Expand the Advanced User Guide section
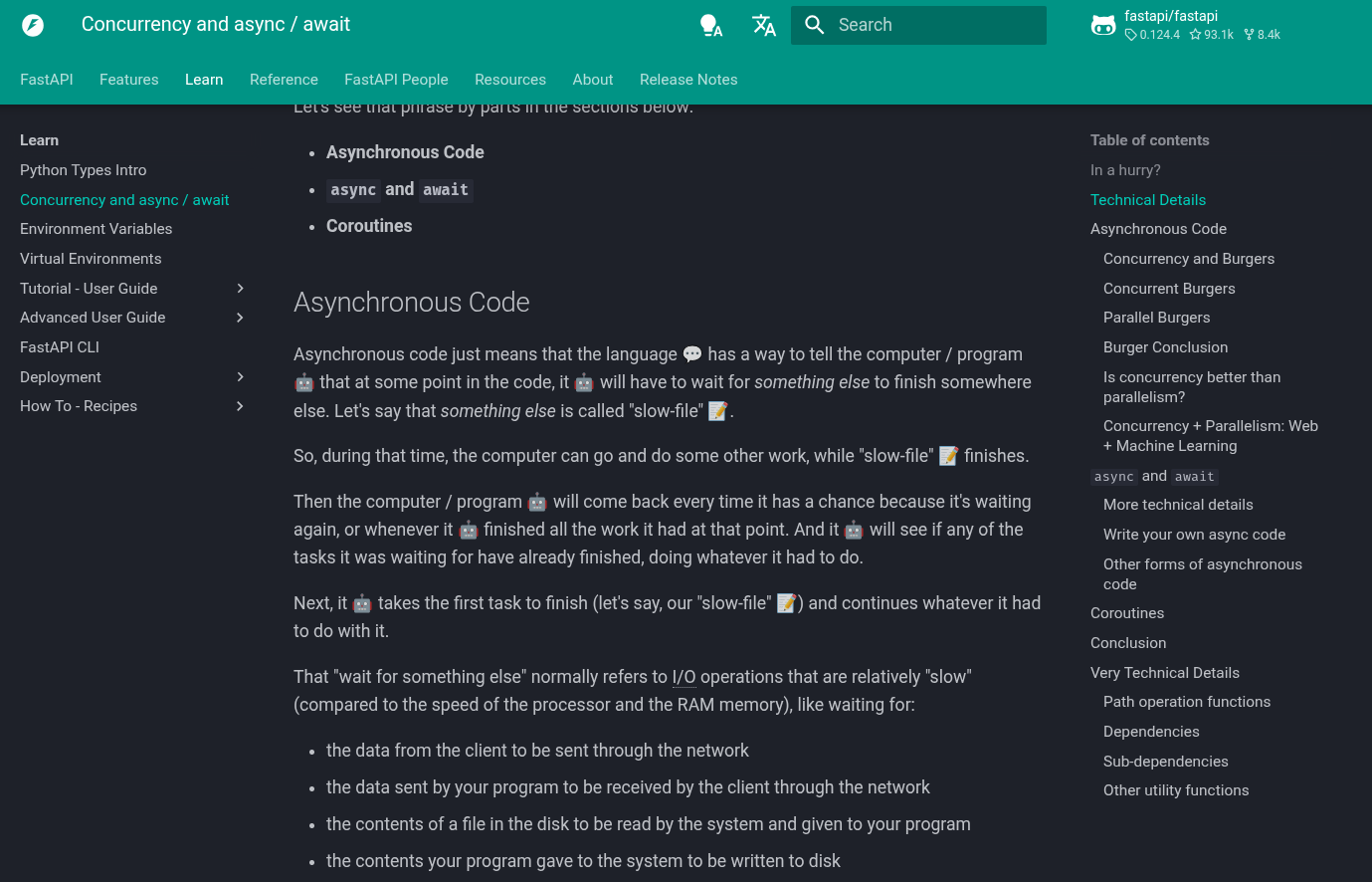The image size is (1372, 882). 240,318
